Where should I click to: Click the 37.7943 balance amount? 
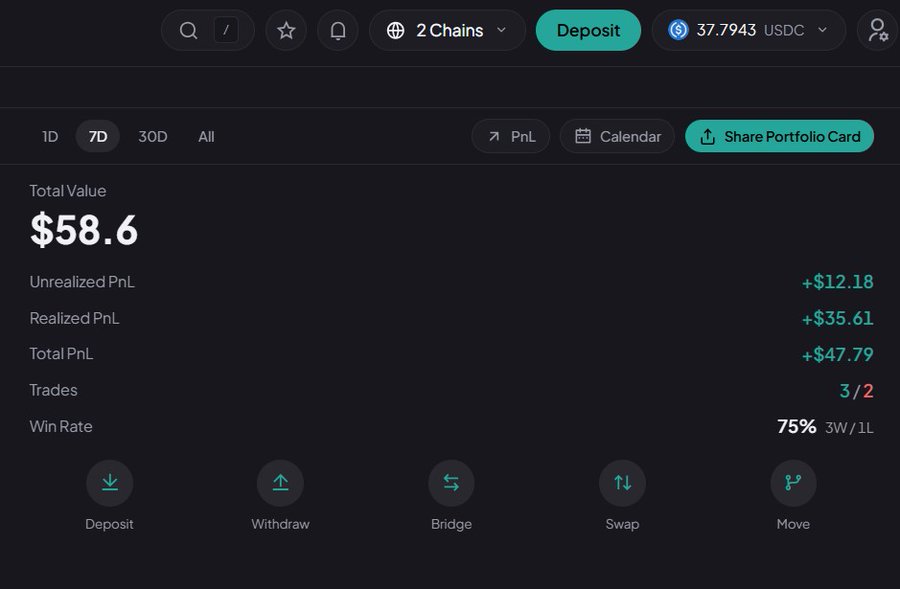(726, 30)
